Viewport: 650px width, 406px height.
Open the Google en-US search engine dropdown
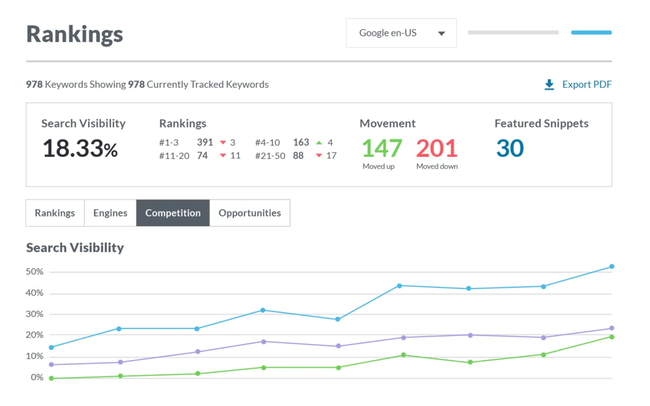401,33
